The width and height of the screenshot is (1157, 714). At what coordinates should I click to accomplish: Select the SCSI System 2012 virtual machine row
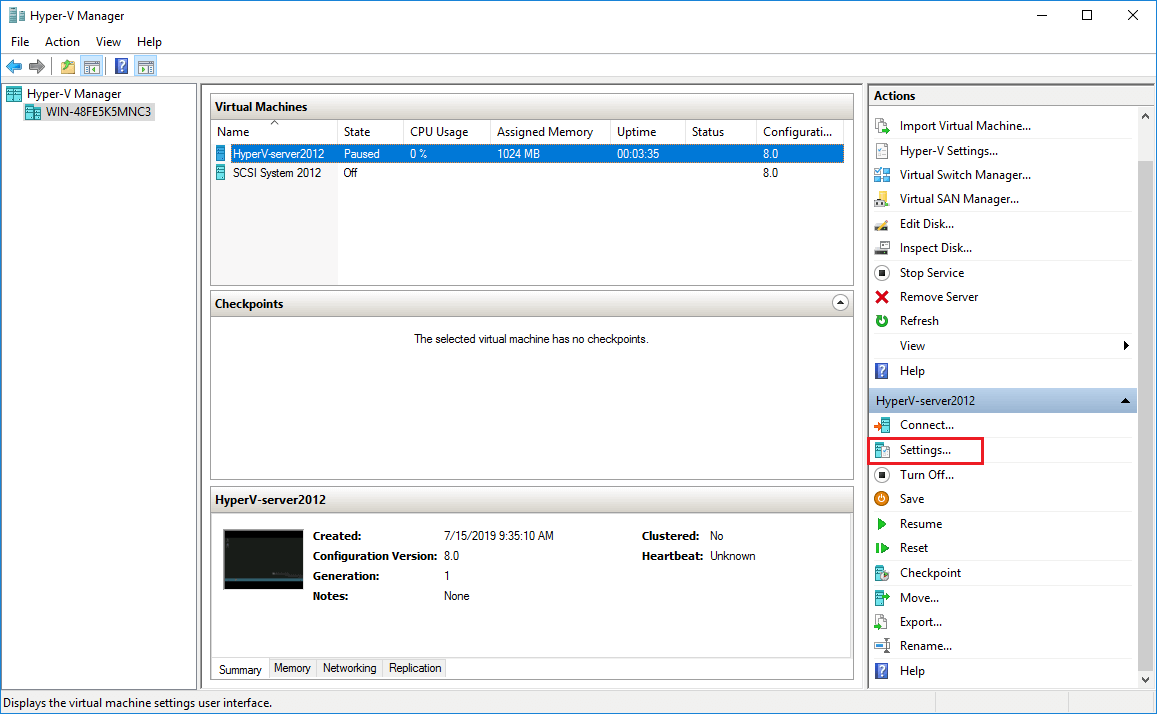tap(277, 173)
